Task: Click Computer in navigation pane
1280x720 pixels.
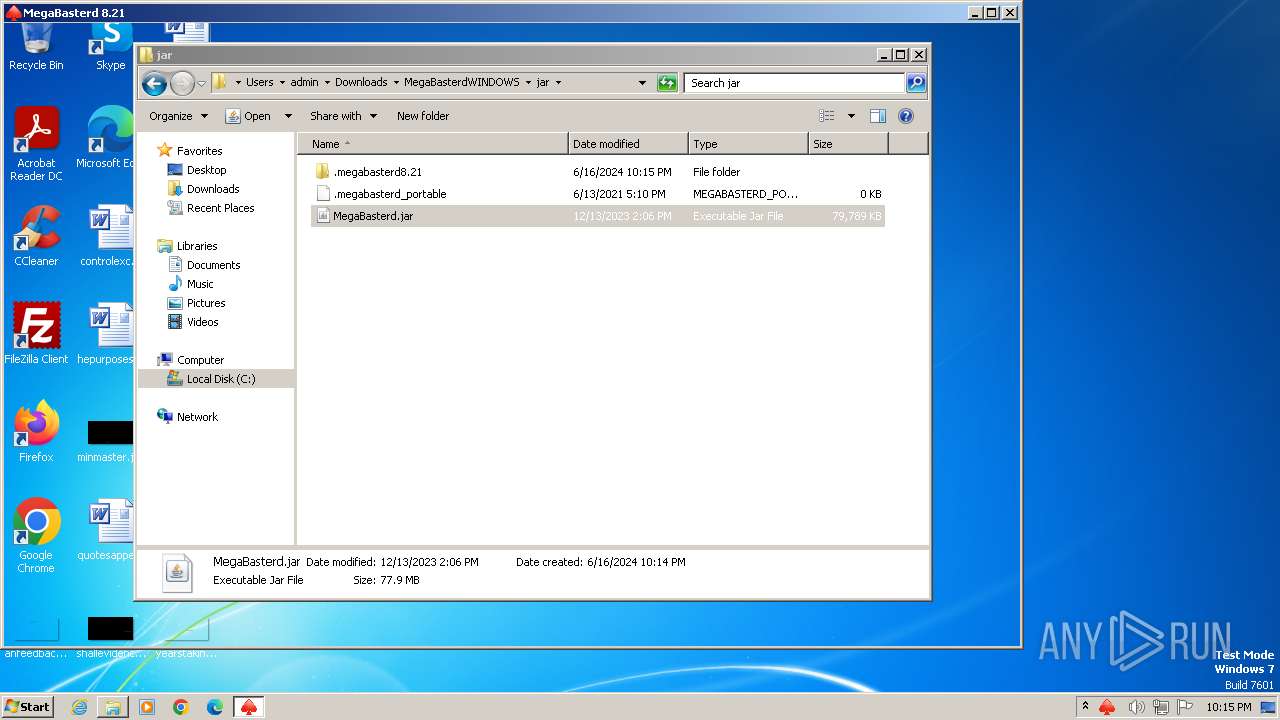Action: [x=200, y=360]
